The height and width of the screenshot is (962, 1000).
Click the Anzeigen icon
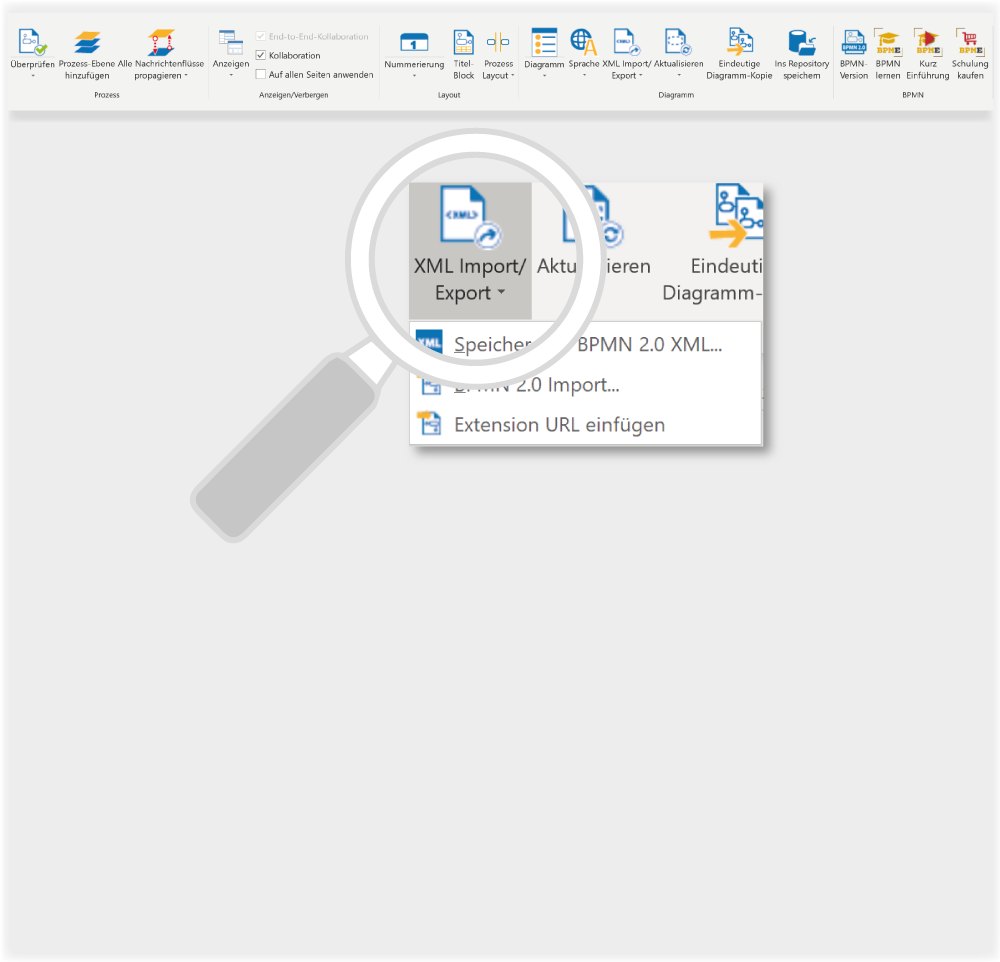(x=231, y=42)
